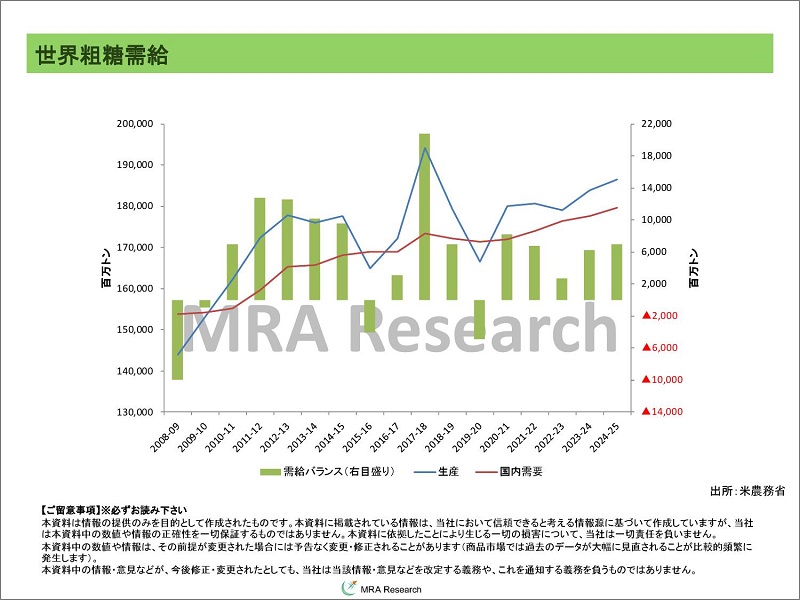Click the red 国内需要 legend line marker
The height and width of the screenshot is (600, 800).
click(486, 472)
